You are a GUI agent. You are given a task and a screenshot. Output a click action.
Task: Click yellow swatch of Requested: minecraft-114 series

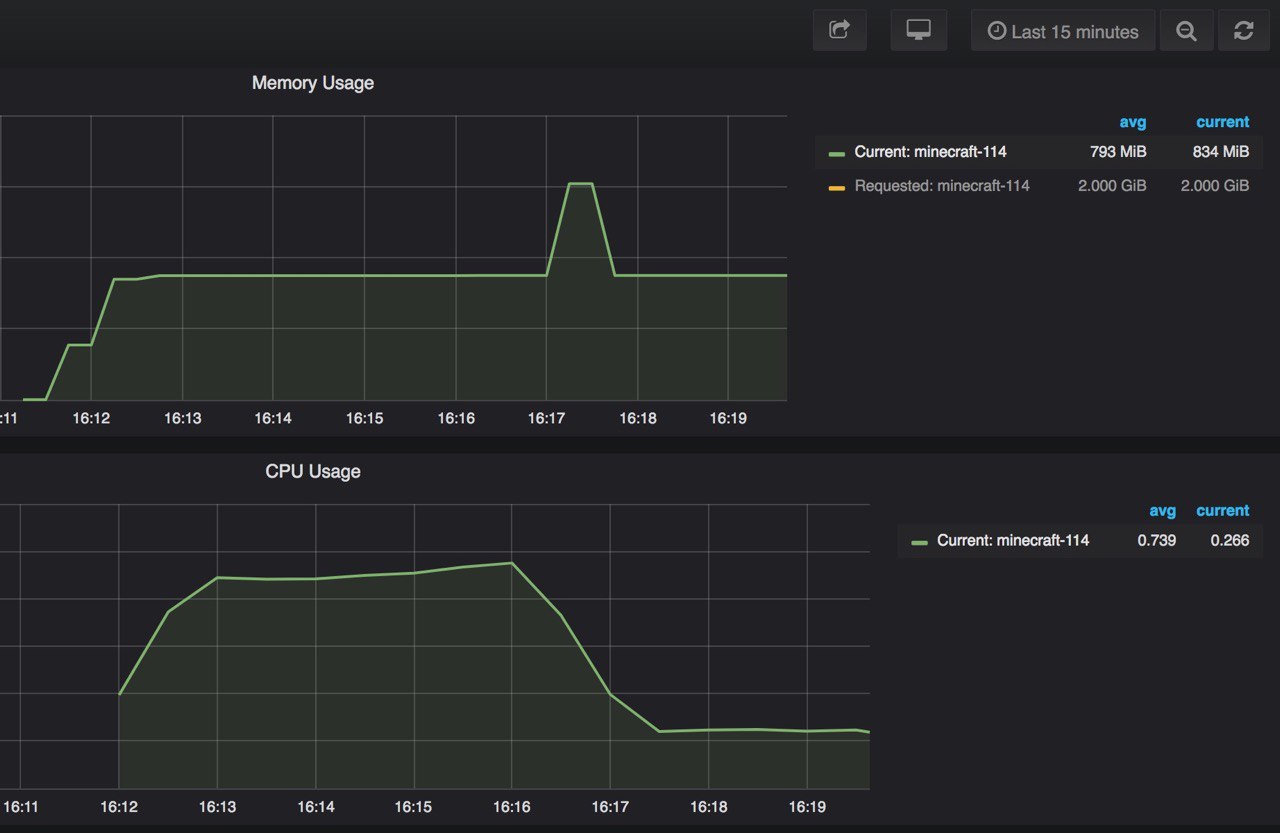tap(837, 187)
